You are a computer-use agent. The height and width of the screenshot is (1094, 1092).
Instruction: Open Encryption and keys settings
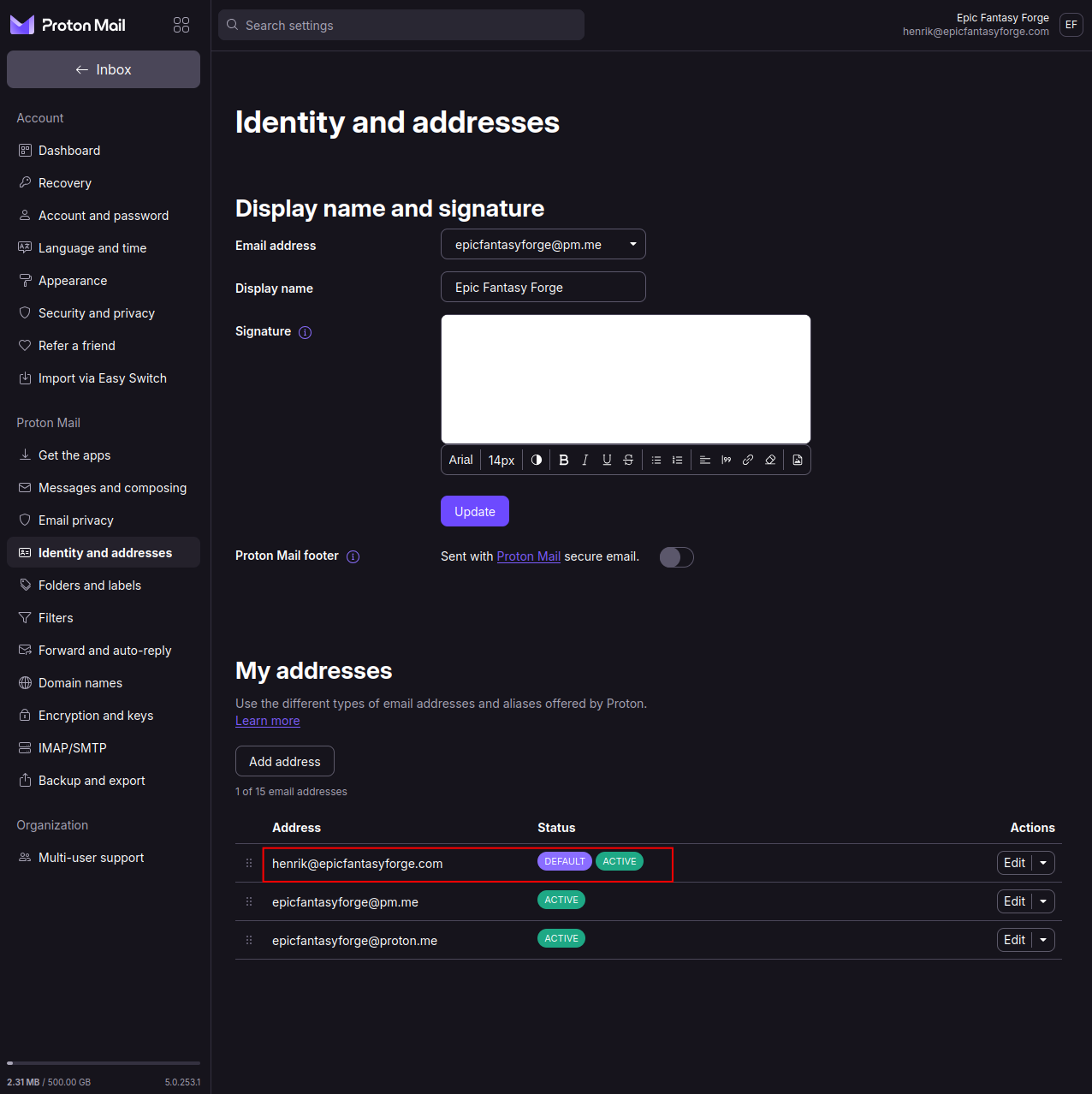click(104, 716)
